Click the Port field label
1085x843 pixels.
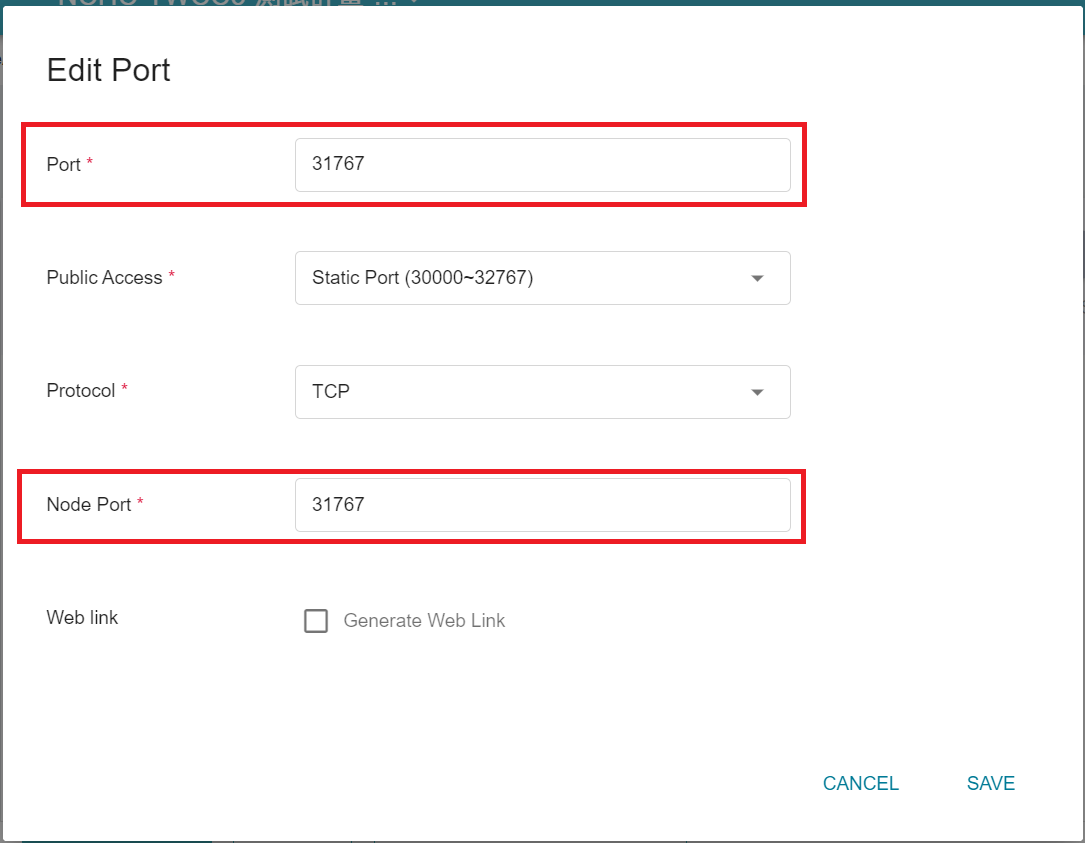(x=64, y=165)
